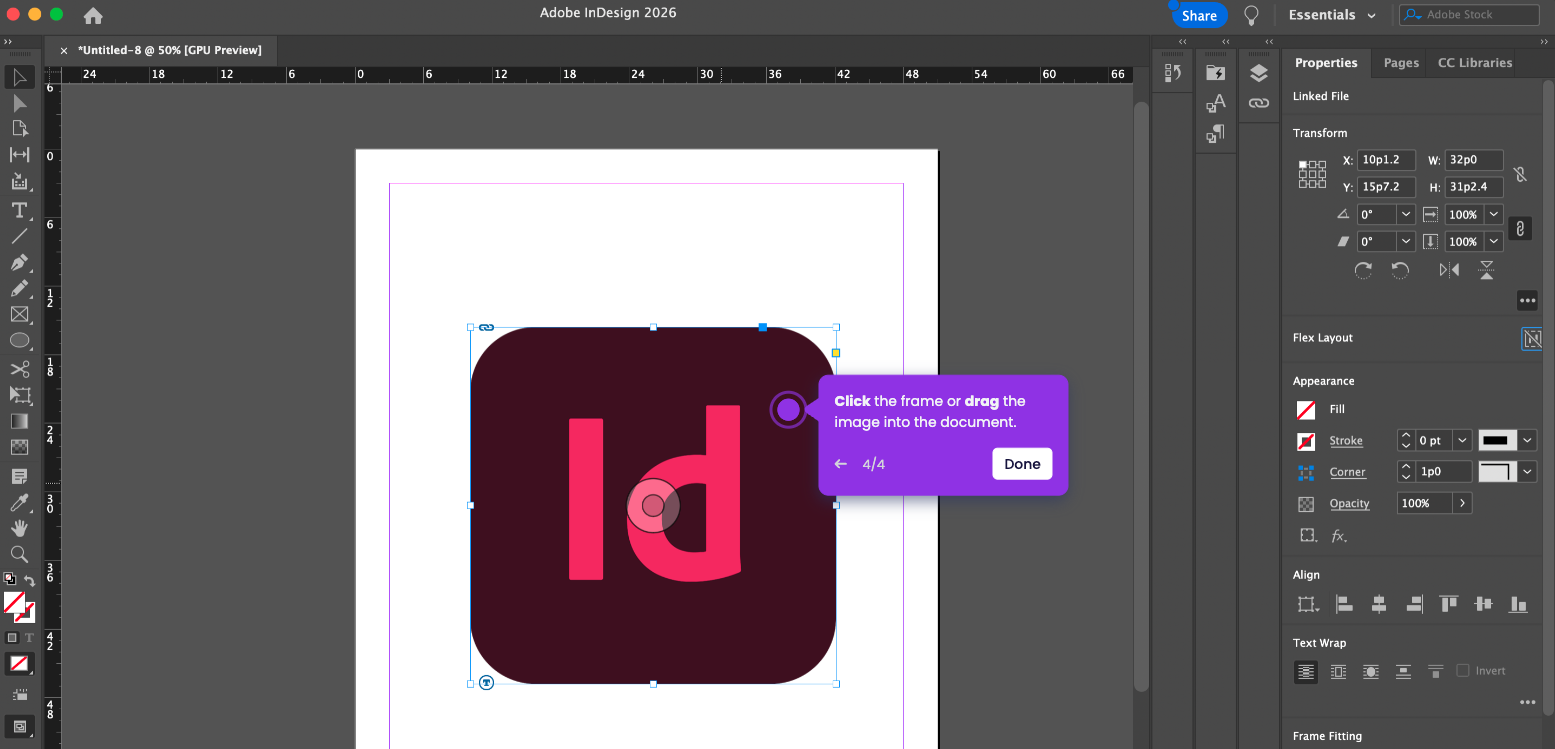Viewport: 1555px width, 749px height.
Task: Select the Eyedropper tool
Action: [19, 502]
